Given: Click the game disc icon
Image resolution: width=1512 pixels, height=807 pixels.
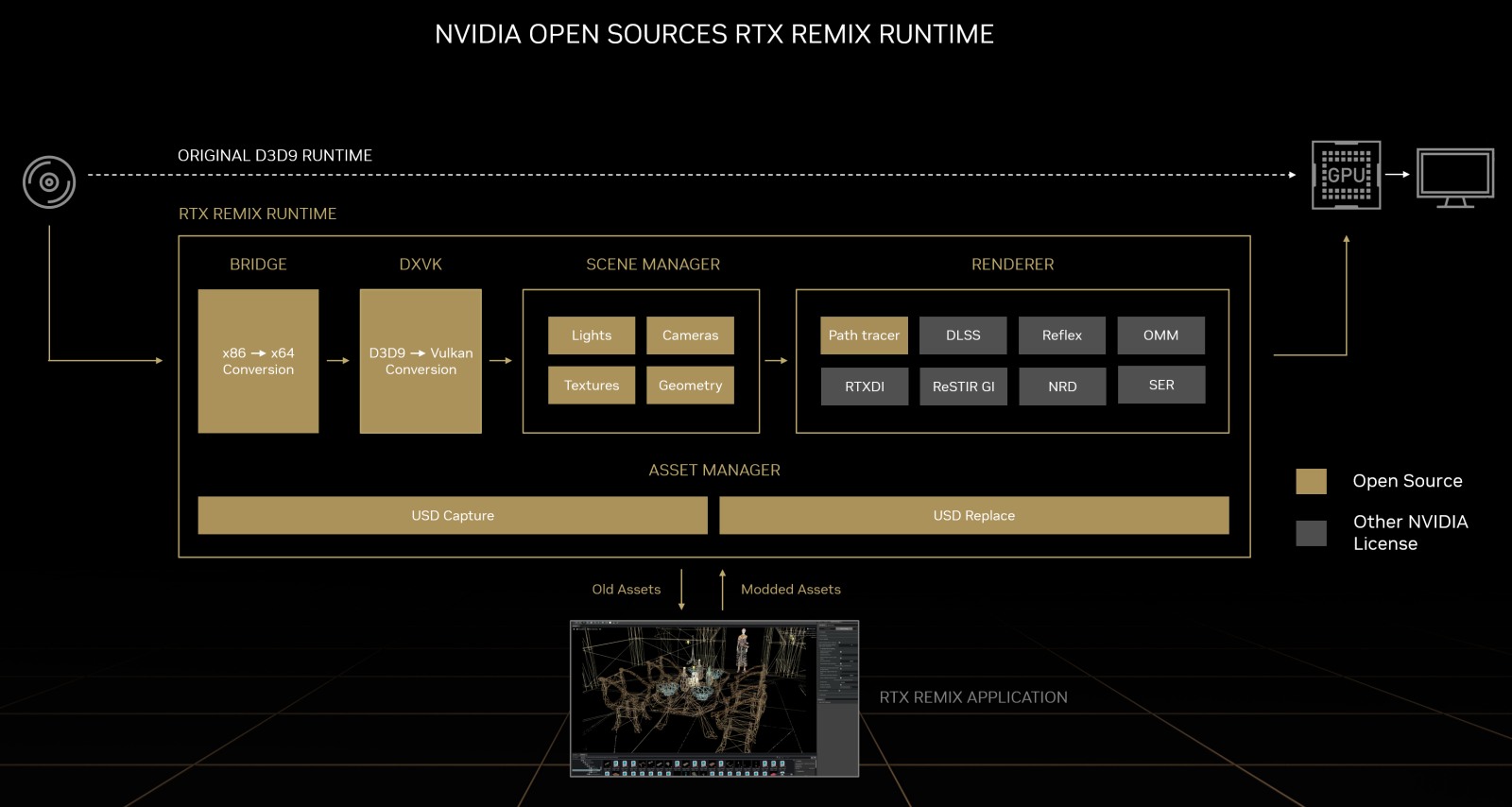Looking at the screenshot, I should pyautogui.click(x=49, y=182).
